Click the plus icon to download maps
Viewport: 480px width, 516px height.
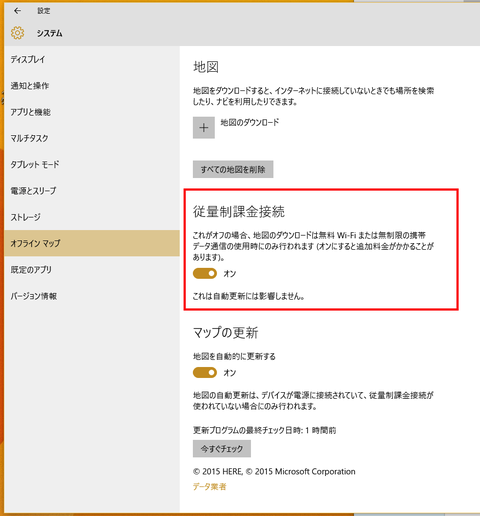pyautogui.click(x=204, y=127)
